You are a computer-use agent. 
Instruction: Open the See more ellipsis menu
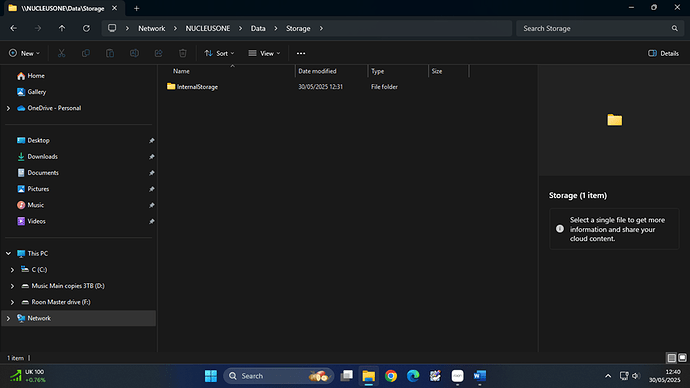(301, 53)
